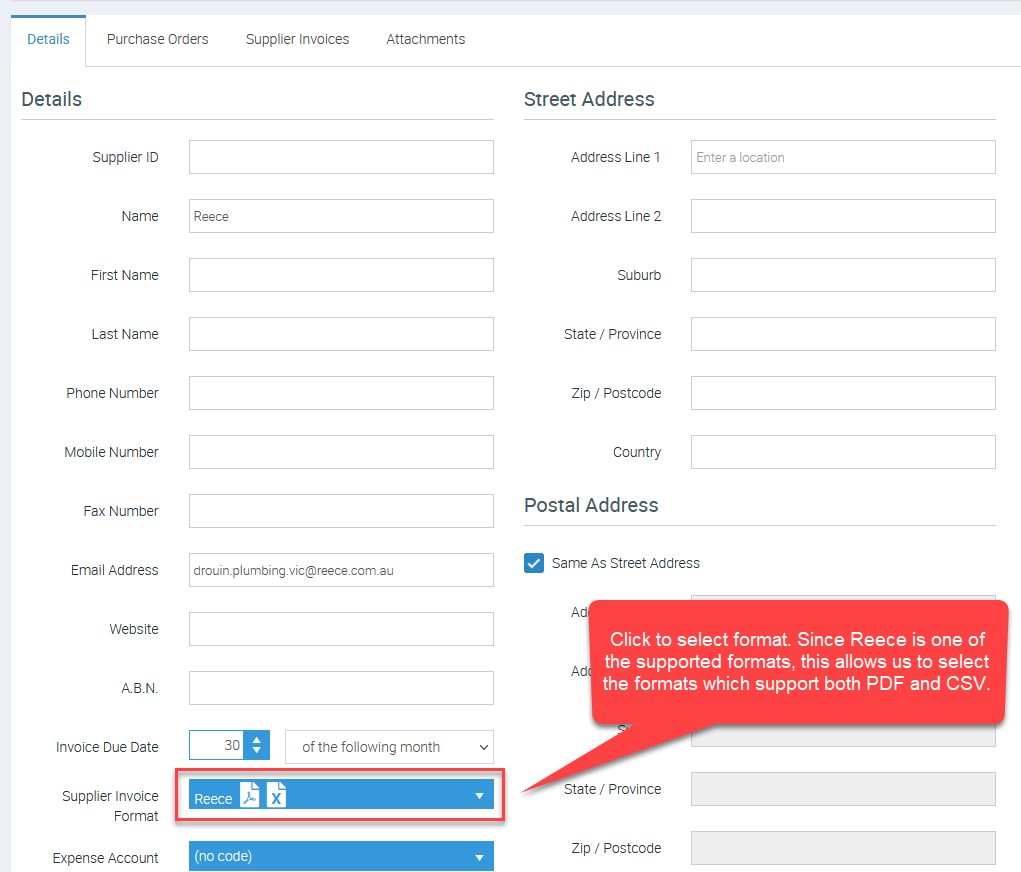Increase Invoice Due Date with up arrow
This screenshot has height=872, width=1021.
coord(257,740)
